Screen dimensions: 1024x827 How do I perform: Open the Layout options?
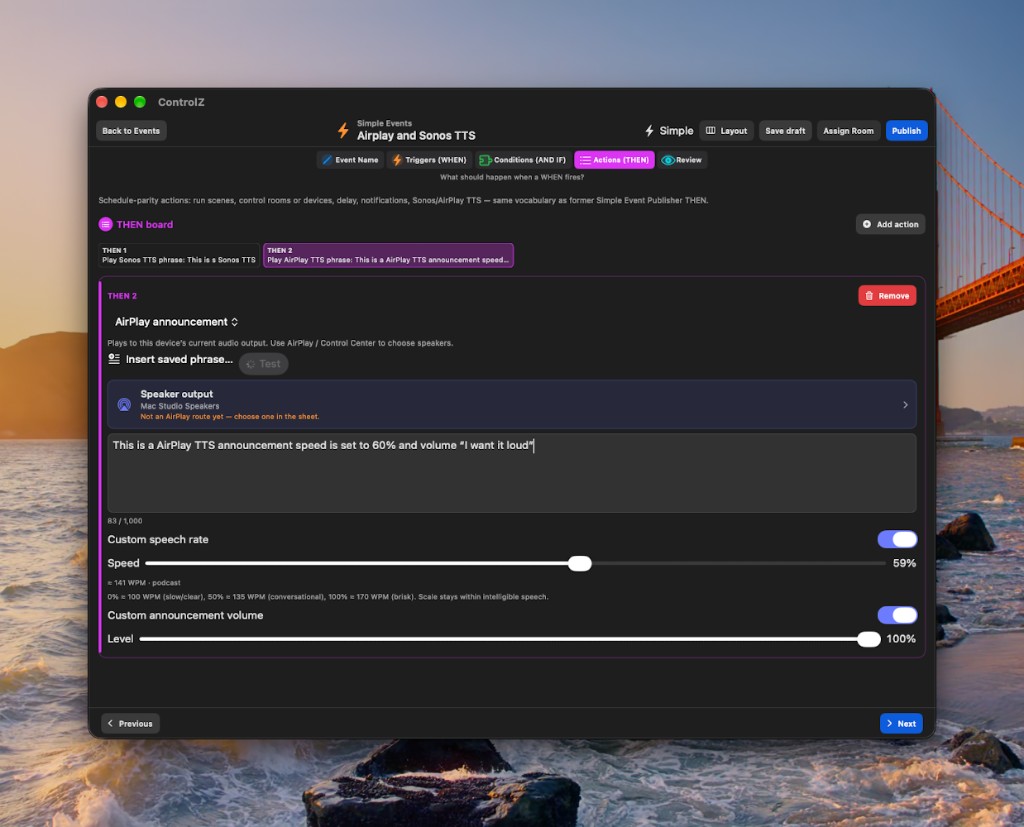click(x=727, y=131)
